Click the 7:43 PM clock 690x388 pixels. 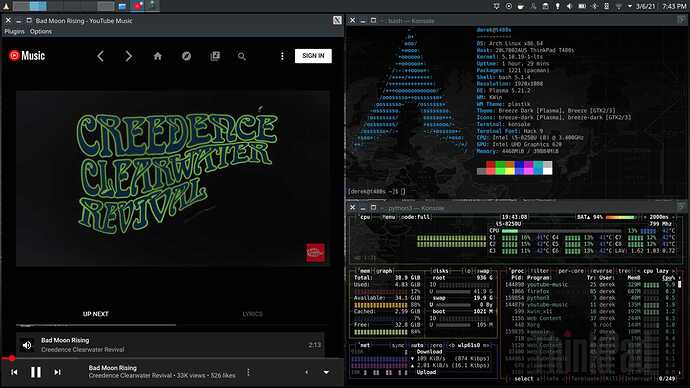click(x=674, y=6)
